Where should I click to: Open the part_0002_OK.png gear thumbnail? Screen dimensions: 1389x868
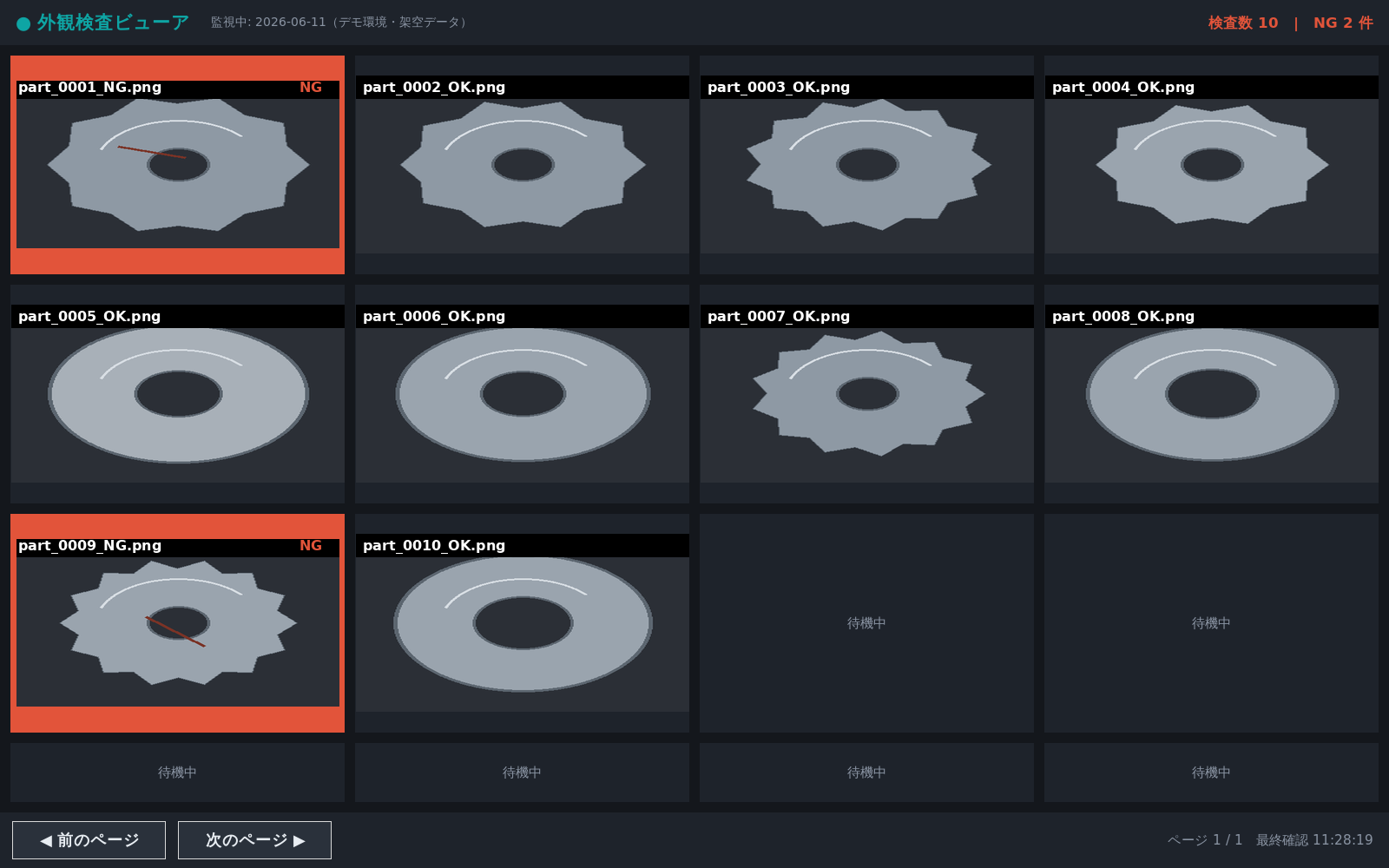(523, 165)
